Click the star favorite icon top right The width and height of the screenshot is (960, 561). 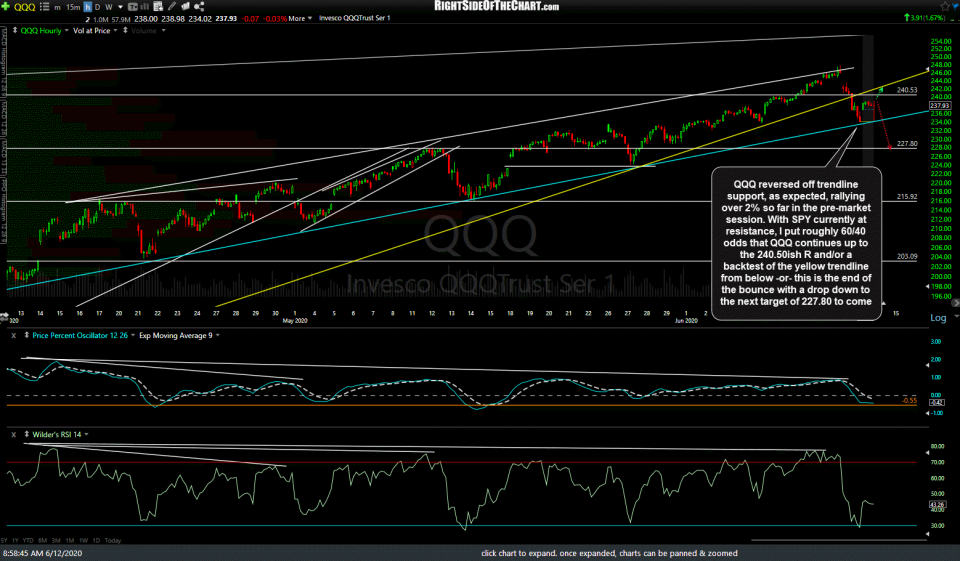pyautogui.click(x=943, y=6)
